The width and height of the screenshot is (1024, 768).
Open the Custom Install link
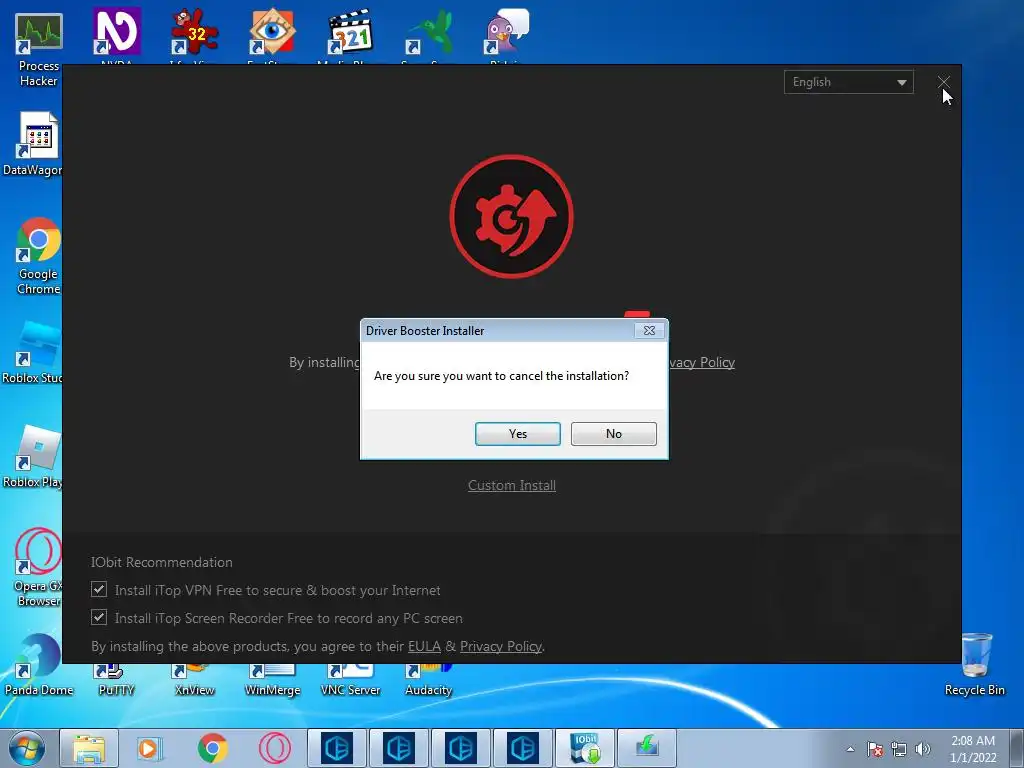point(512,485)
